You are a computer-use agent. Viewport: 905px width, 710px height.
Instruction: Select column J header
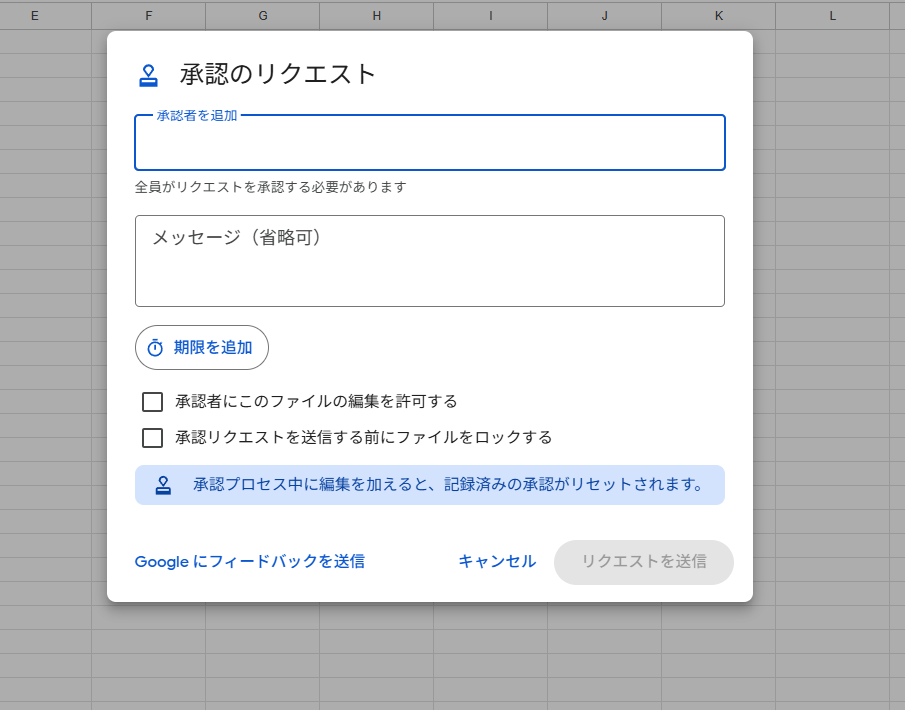(604, 15)
